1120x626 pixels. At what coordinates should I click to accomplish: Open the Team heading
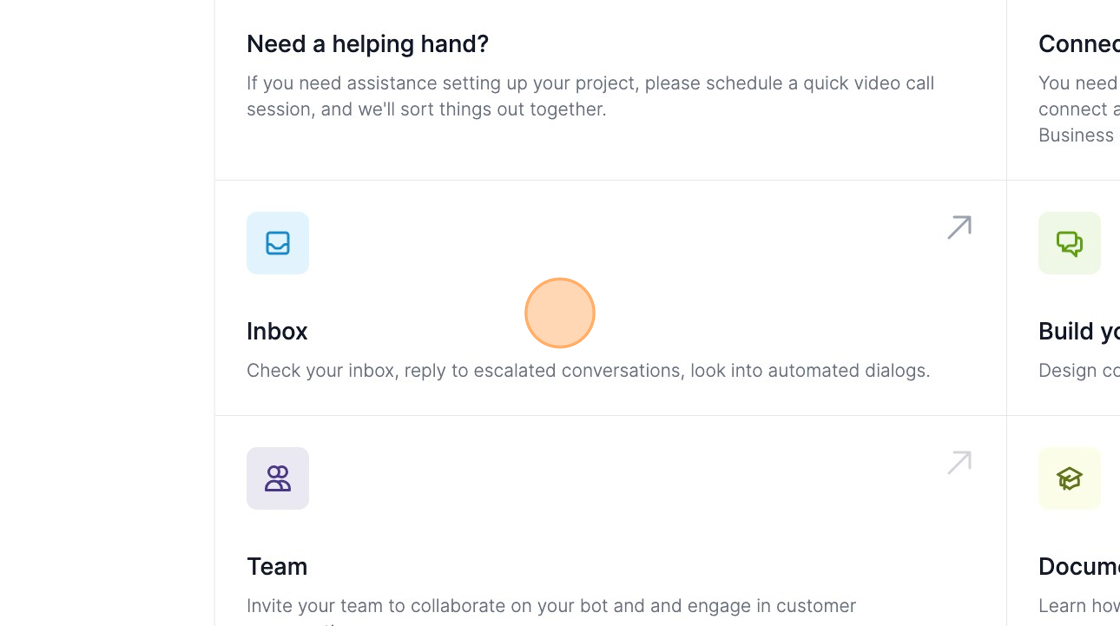pos(277,567)
